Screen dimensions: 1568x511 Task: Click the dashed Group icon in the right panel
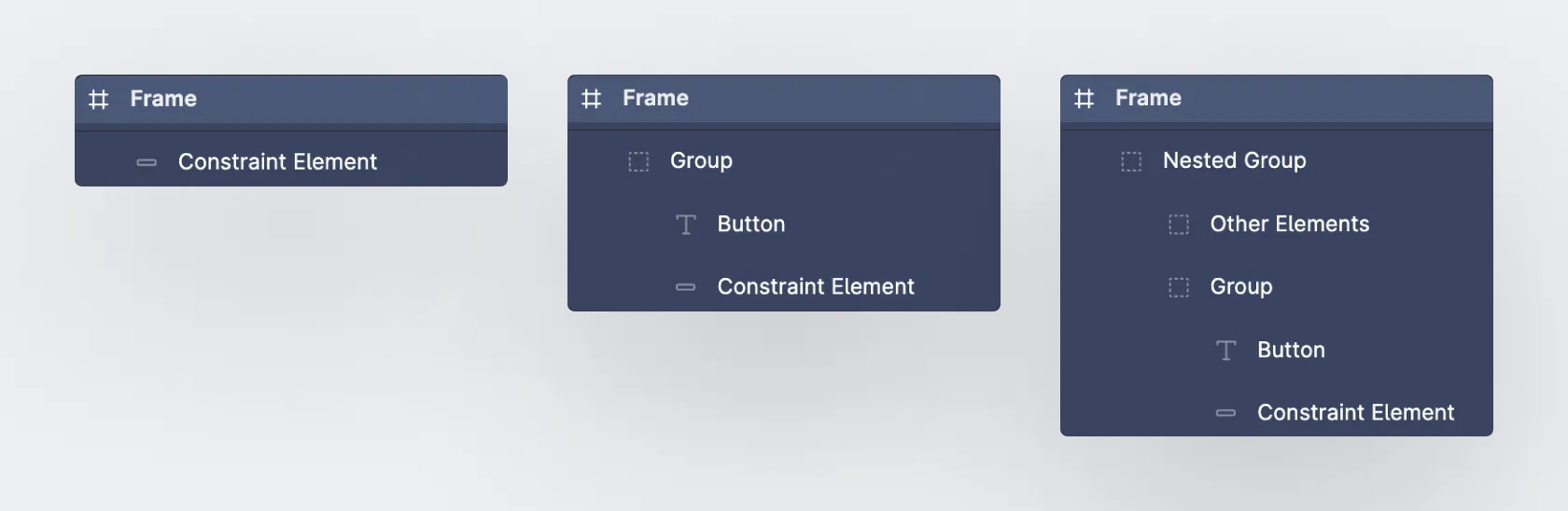click(x=1179, y=287)
